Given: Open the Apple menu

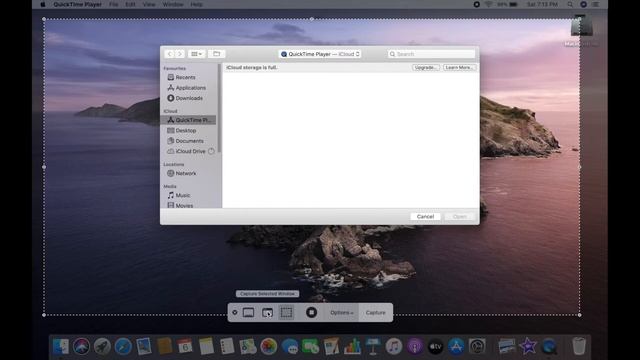Looking at the screenshot, I should coord(42,4).
